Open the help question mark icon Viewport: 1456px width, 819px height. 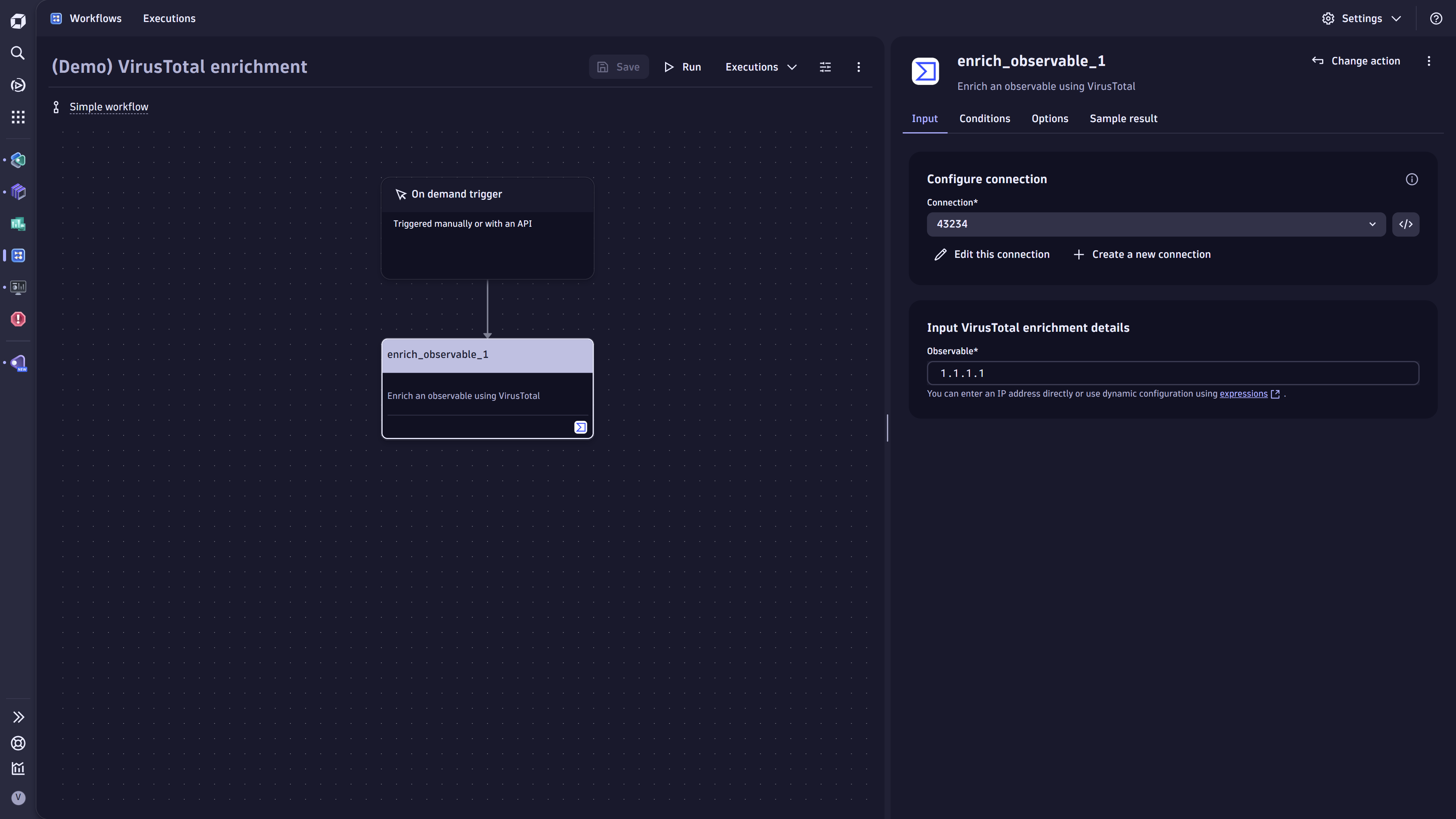point(1436,19)
